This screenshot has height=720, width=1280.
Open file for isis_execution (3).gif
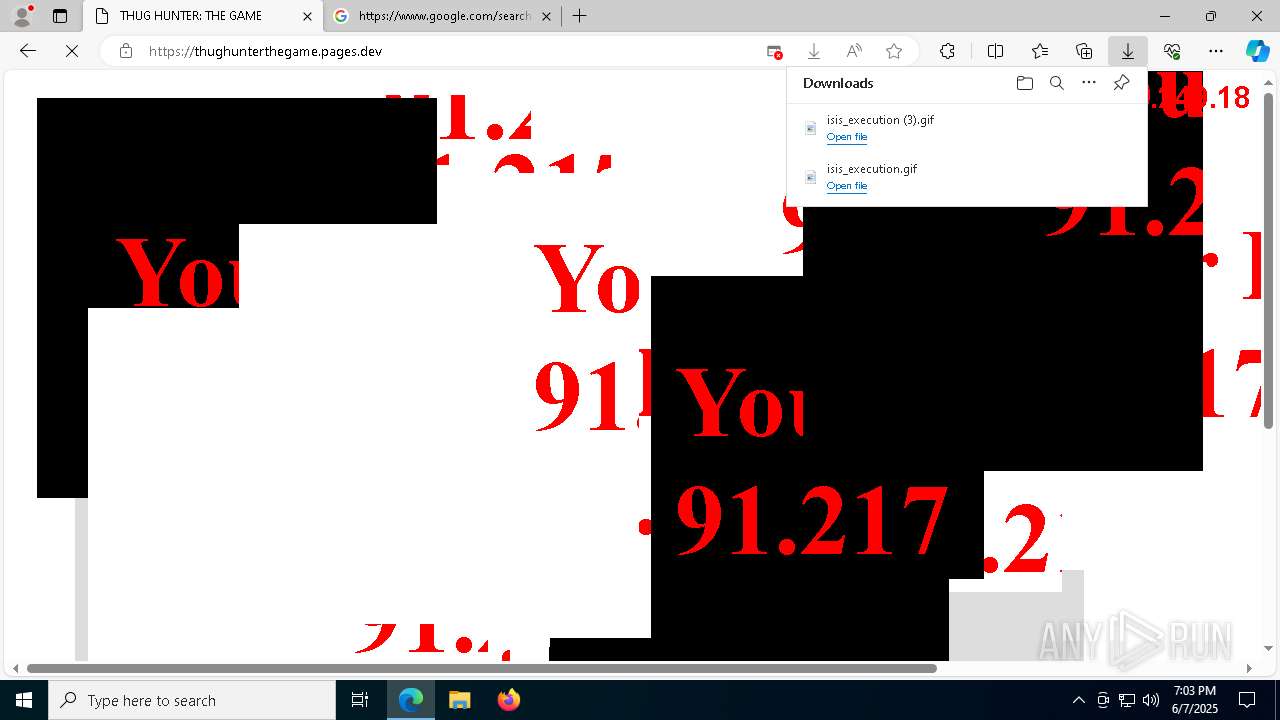pos(847,137)
